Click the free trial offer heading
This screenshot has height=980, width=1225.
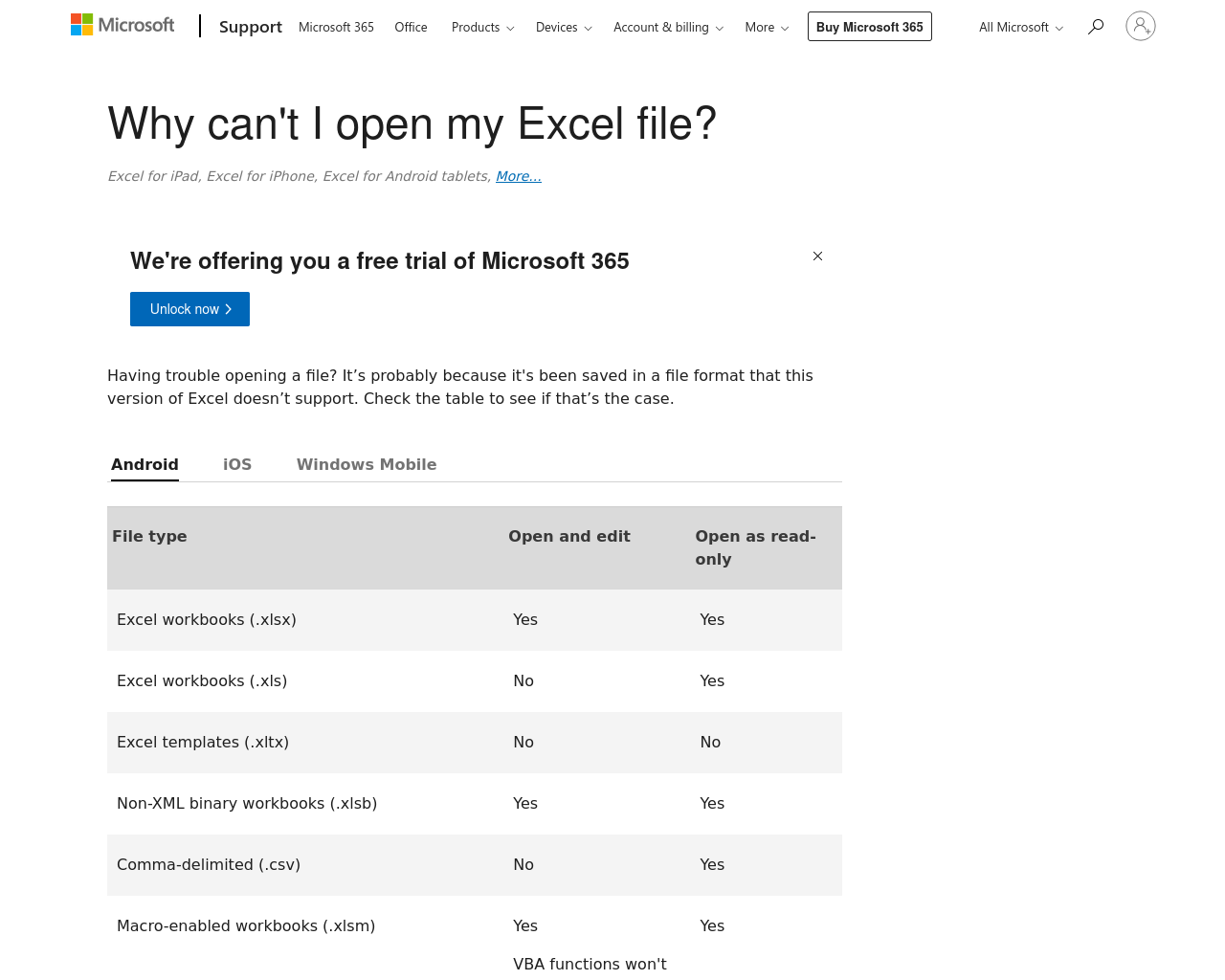(x=380, y=260)
